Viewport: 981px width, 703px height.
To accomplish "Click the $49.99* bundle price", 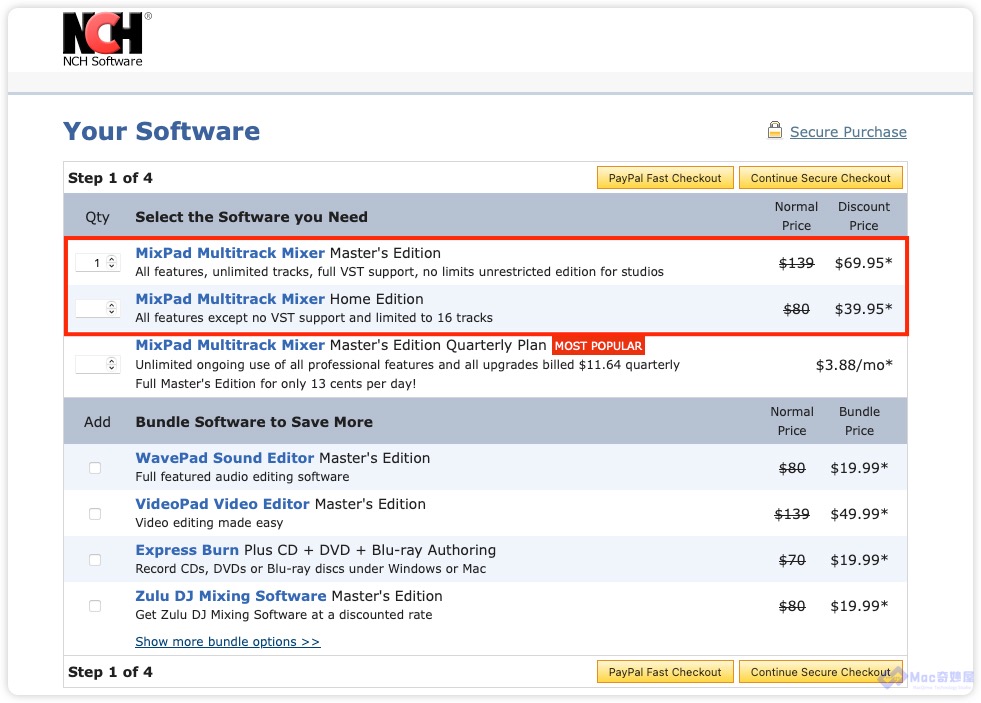I will [859, 514].
